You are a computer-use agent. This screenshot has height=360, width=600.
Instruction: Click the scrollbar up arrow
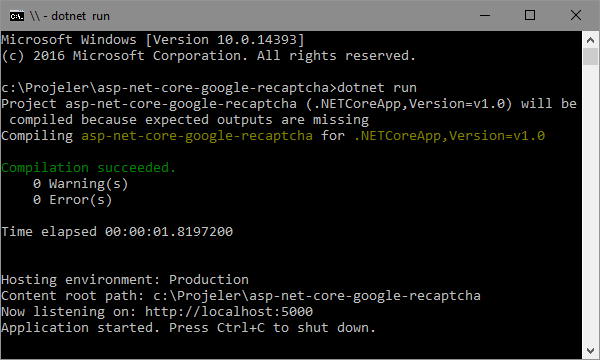(x=590, y=40)
